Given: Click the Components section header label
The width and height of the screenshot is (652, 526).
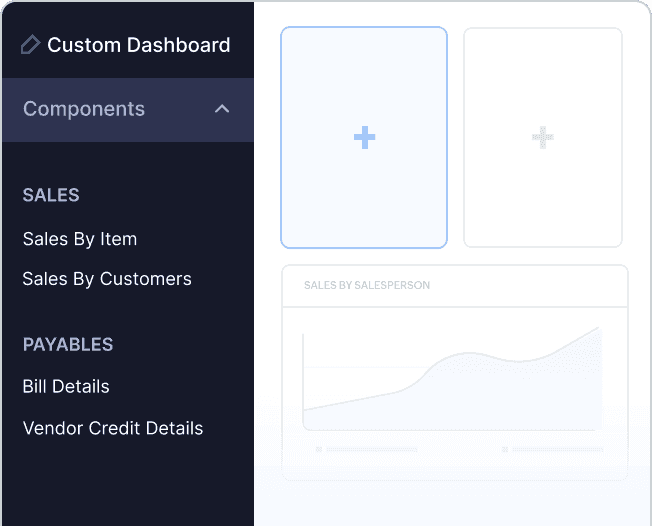Looking at the screenshot, I should point(84,109).
